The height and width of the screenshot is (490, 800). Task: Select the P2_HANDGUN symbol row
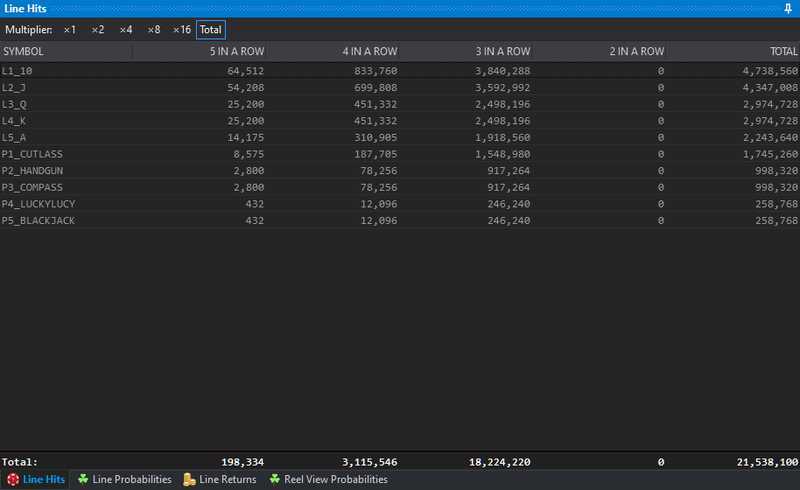(400, 170)
